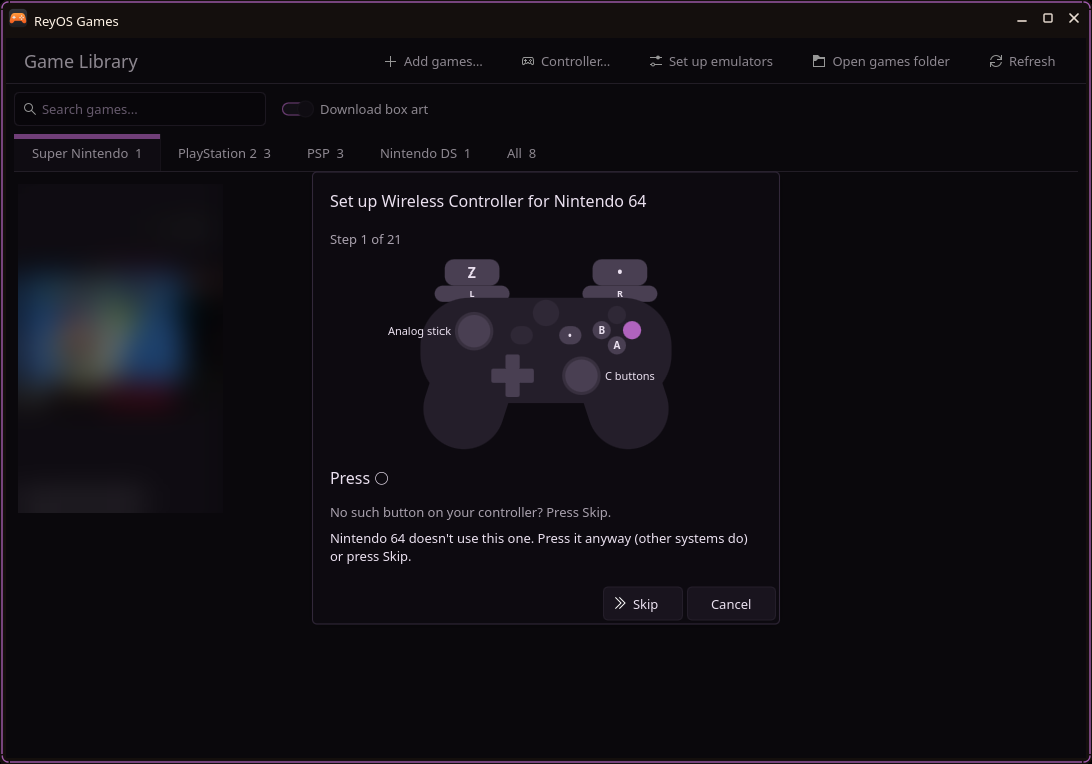Refresh the game library

pos(1022,61)
